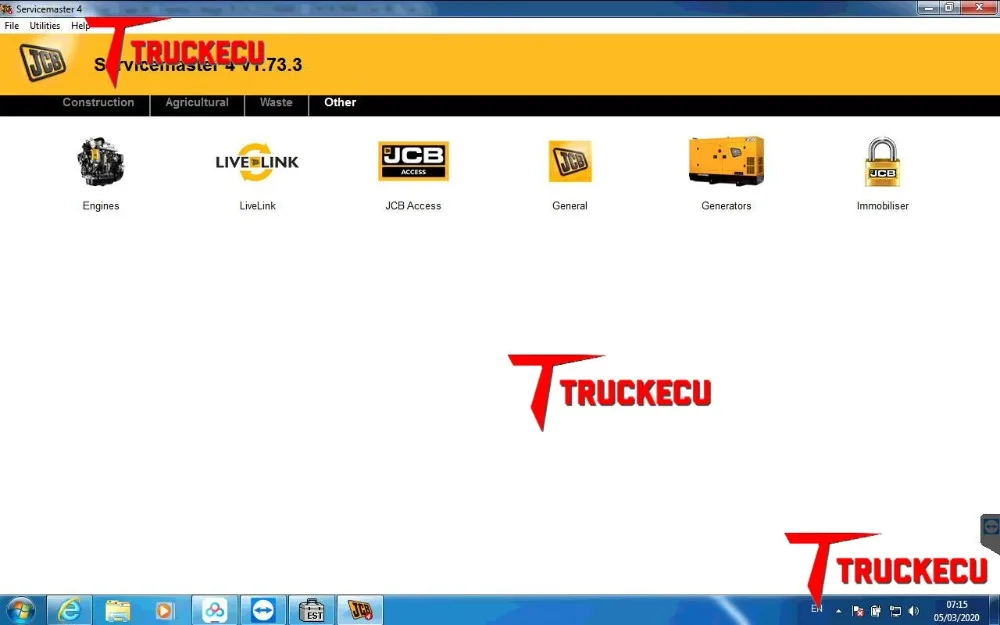The width and height of the screenshot is (1000, 625).
Task: Click the Immobiliser label text
Action: pyautogui.click(x=883, y=206)
